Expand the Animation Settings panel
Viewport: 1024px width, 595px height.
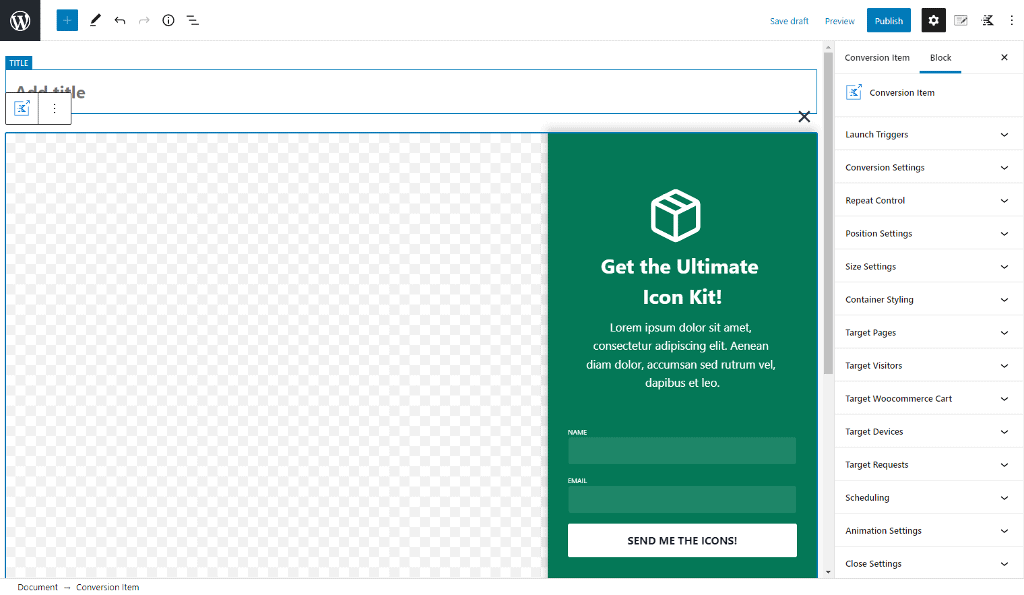click(x=925, y=530)
